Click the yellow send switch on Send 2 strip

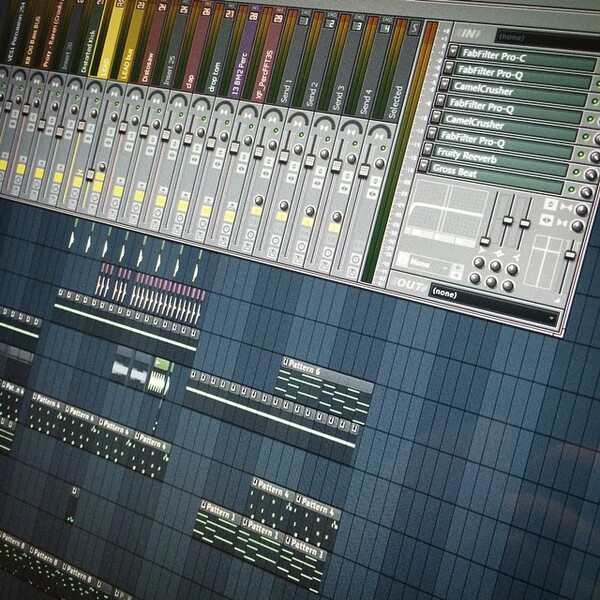(281, 217)
